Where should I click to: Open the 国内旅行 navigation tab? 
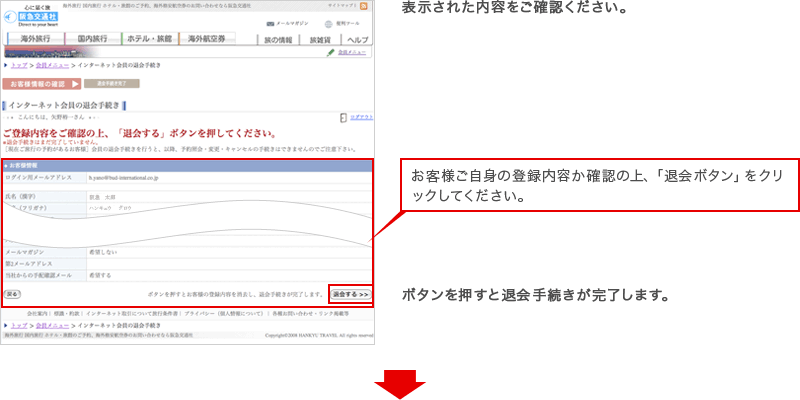coord(93,39)
